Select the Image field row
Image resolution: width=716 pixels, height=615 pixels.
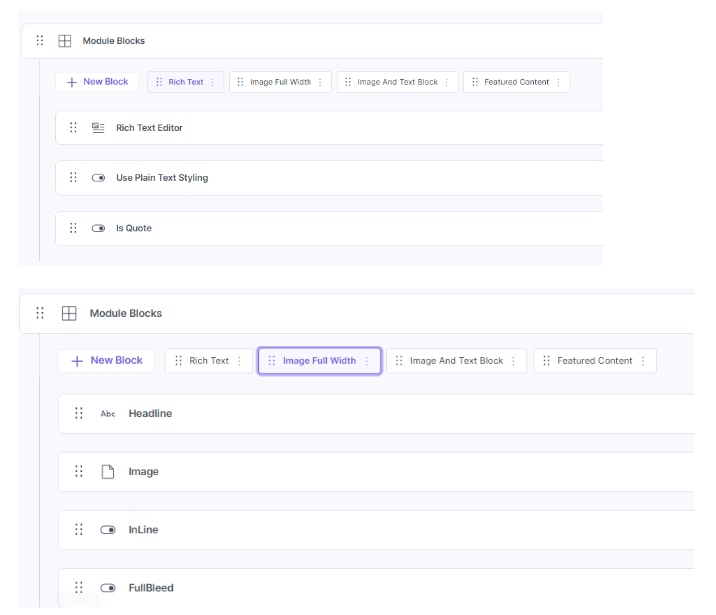click(376, 472)
